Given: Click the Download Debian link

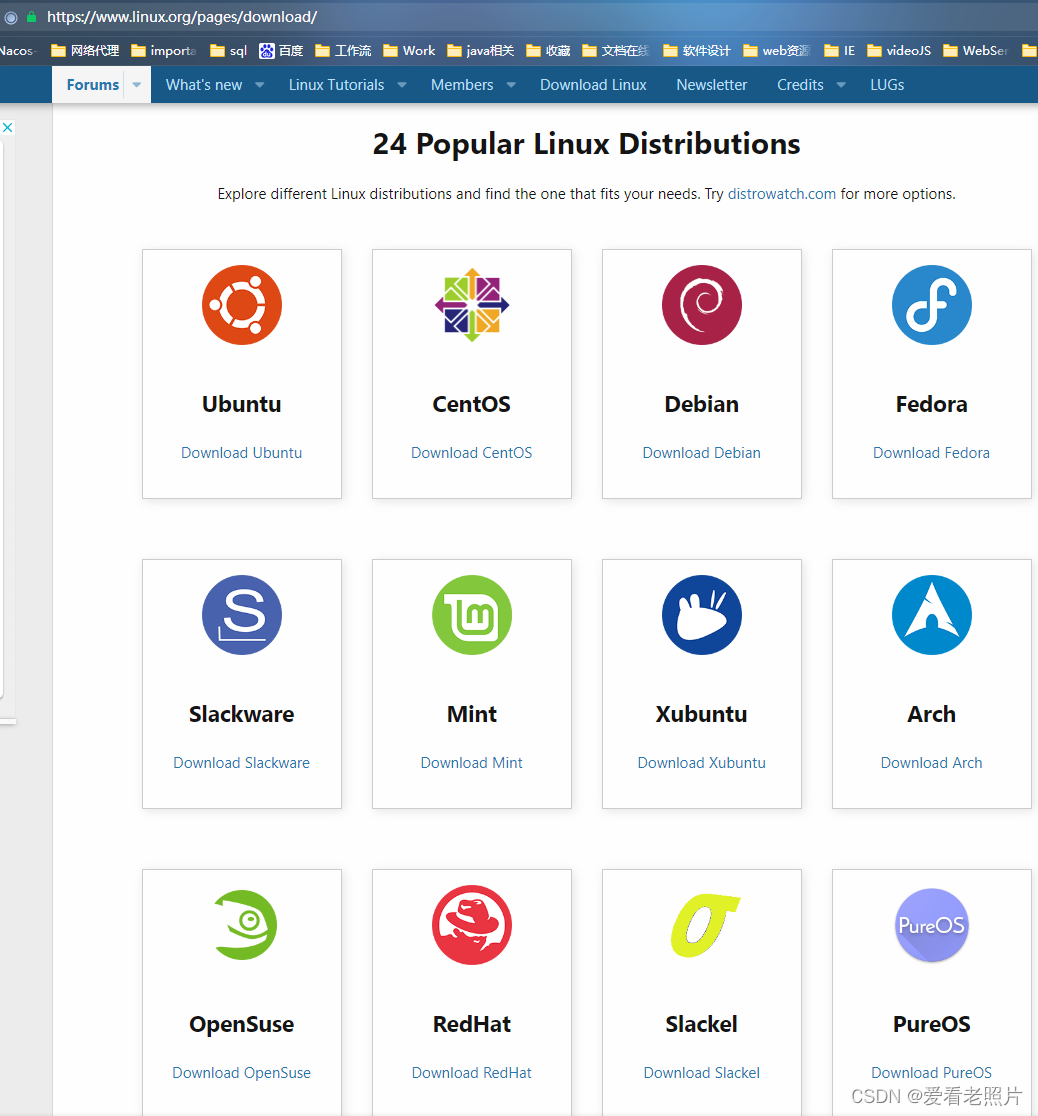Looking at the screenshot, I should [701, 453].
